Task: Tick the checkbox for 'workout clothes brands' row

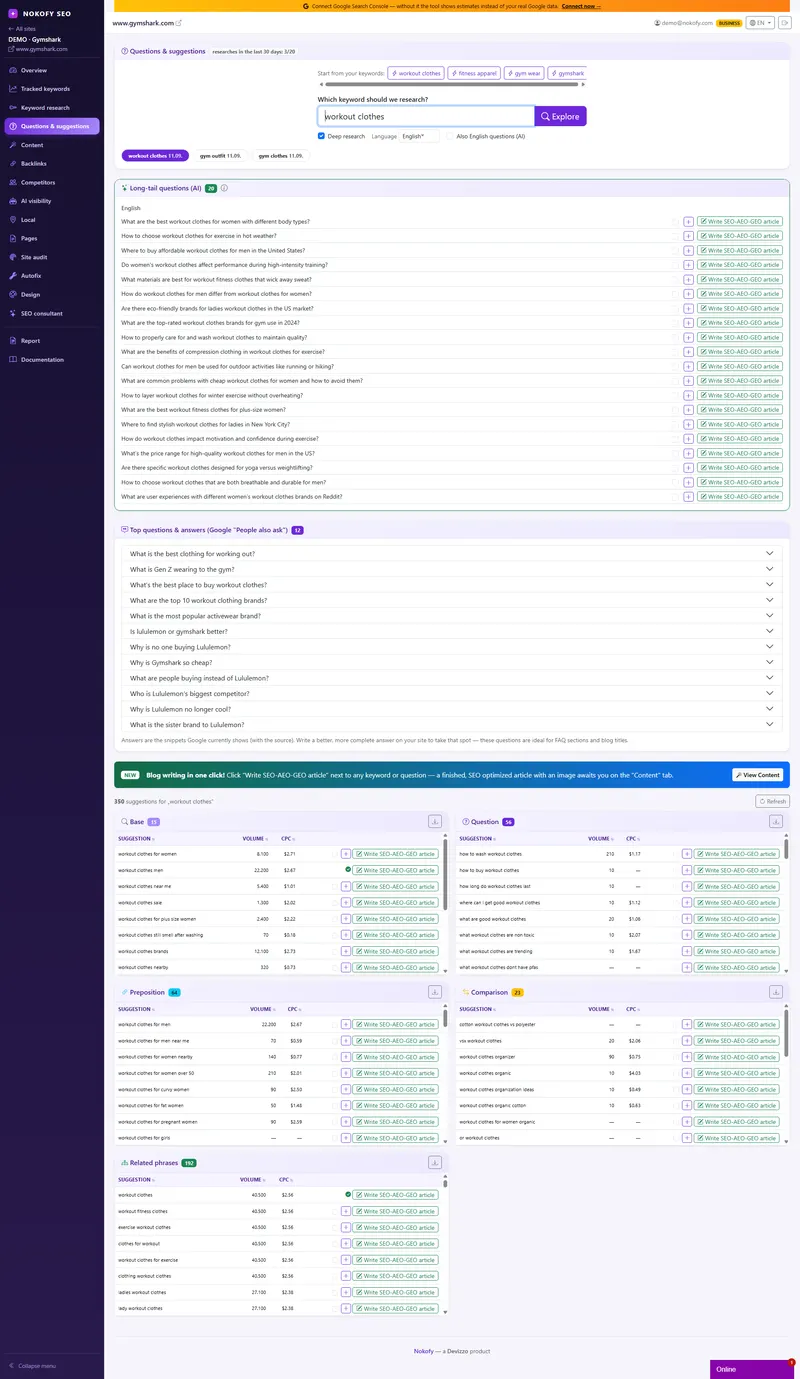Action: 335,951
